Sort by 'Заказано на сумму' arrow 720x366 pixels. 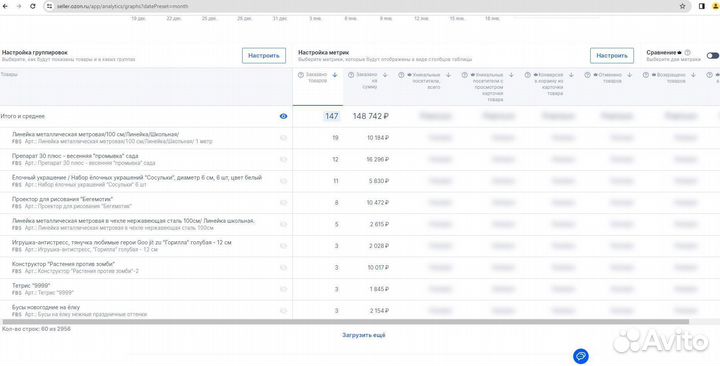click(x=385, y=75)
